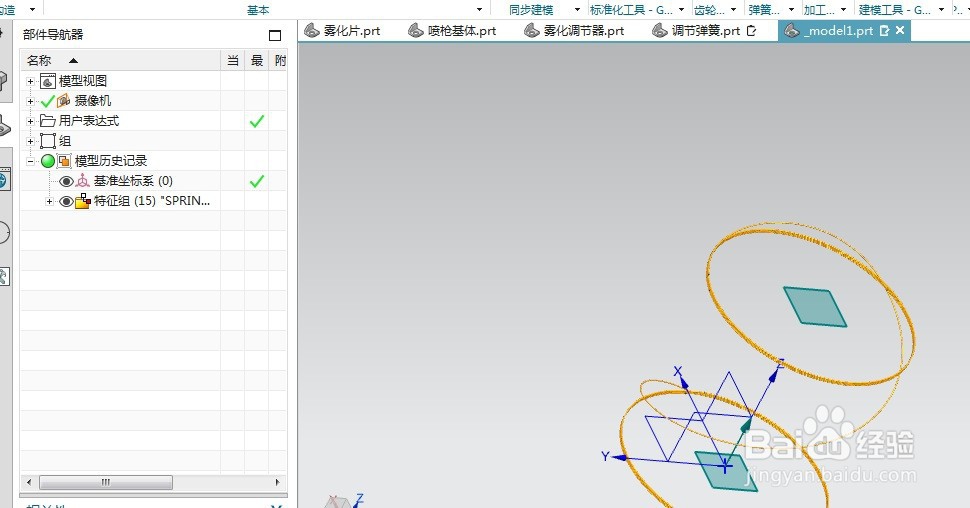Select the 基准坐标系 (0) feature

coord(133,181)
